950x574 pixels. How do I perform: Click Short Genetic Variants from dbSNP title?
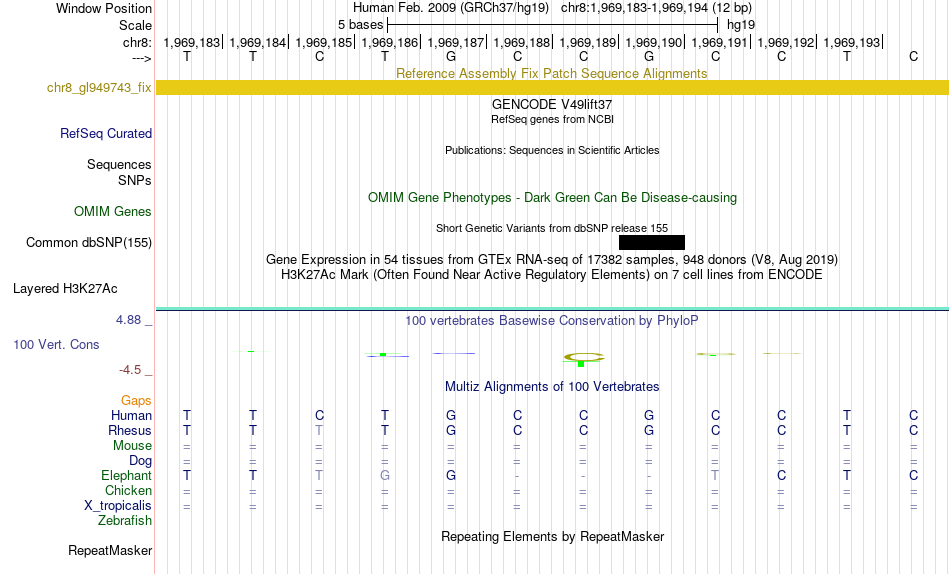click(552, 229)
